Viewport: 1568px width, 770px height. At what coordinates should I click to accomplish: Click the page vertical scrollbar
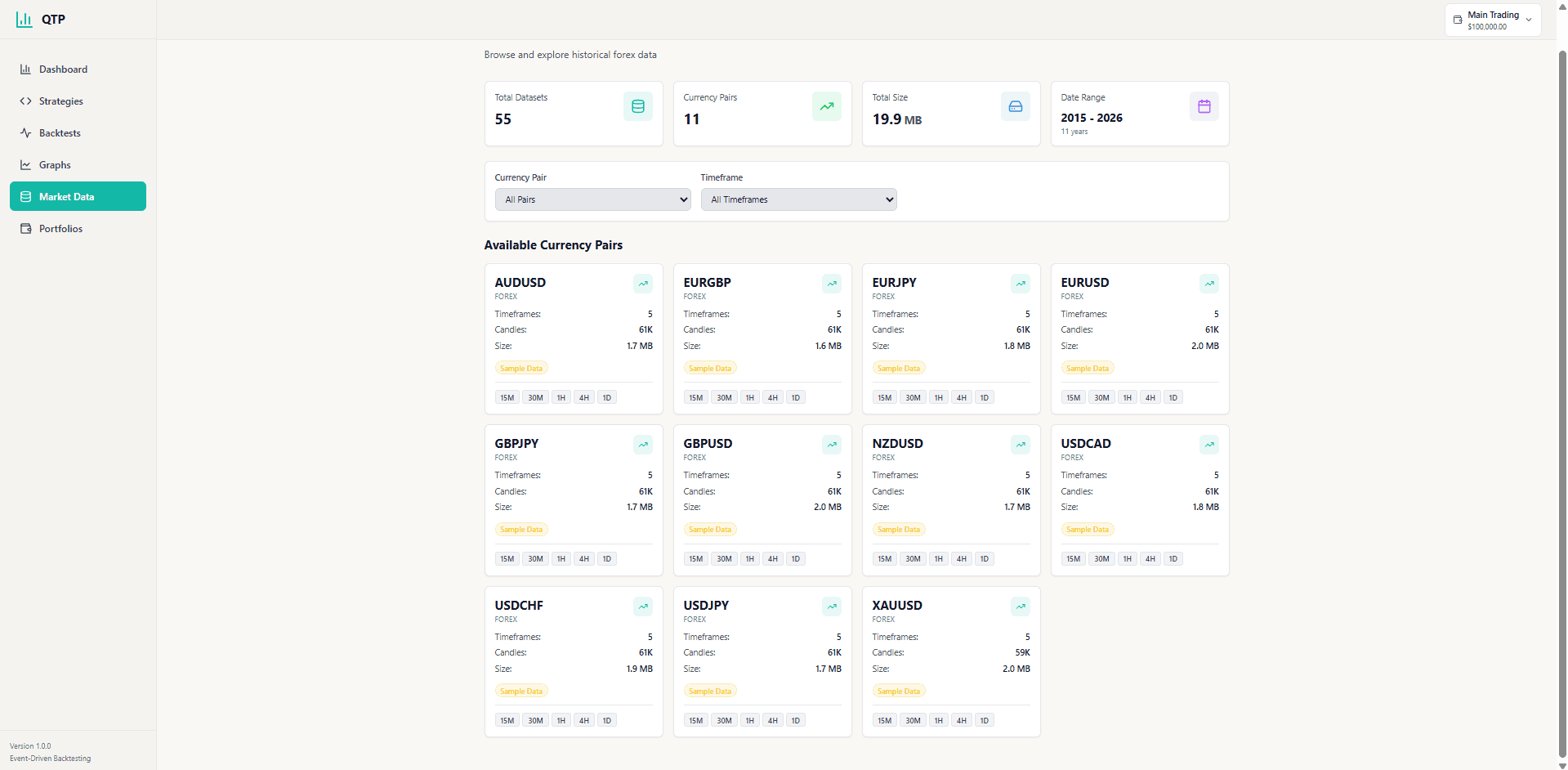(x=1562, y=405)
